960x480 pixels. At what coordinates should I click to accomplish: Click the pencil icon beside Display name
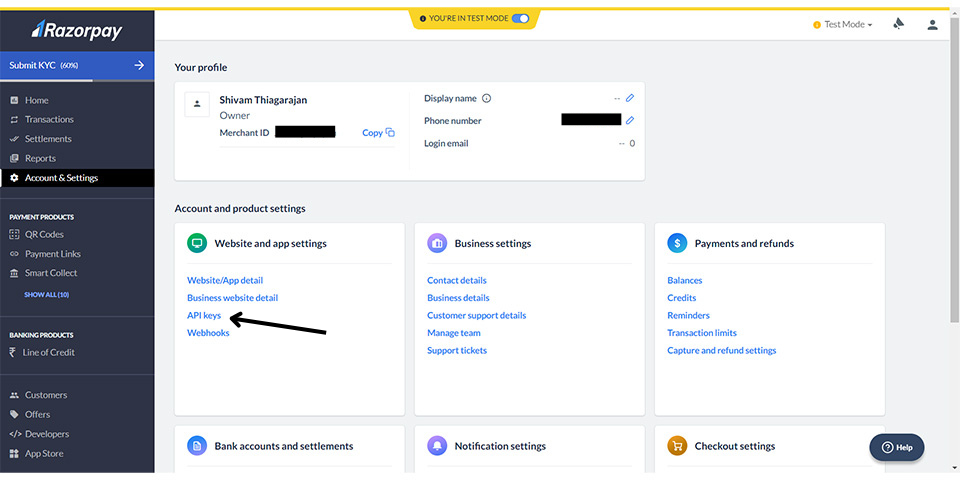tap(630, 98)
